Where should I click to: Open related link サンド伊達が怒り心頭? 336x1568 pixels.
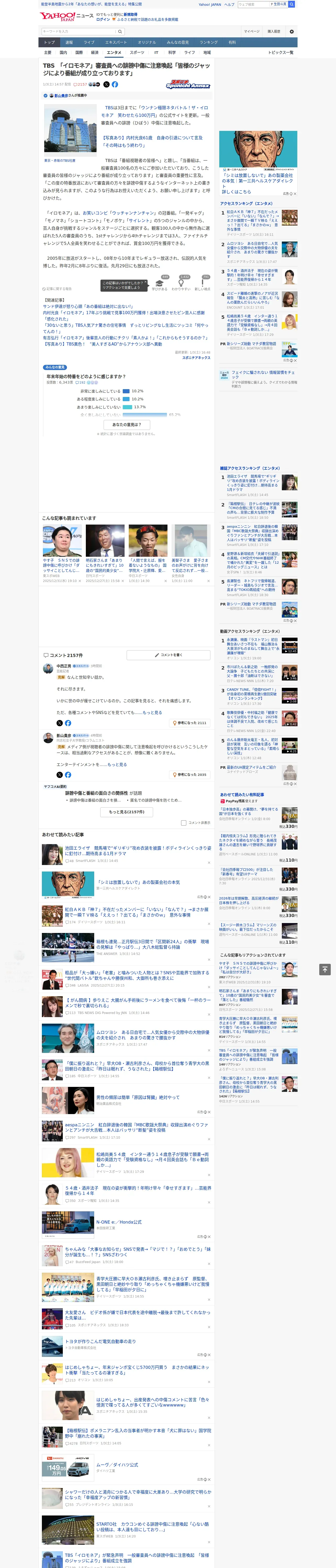click(x=88, y=306)
